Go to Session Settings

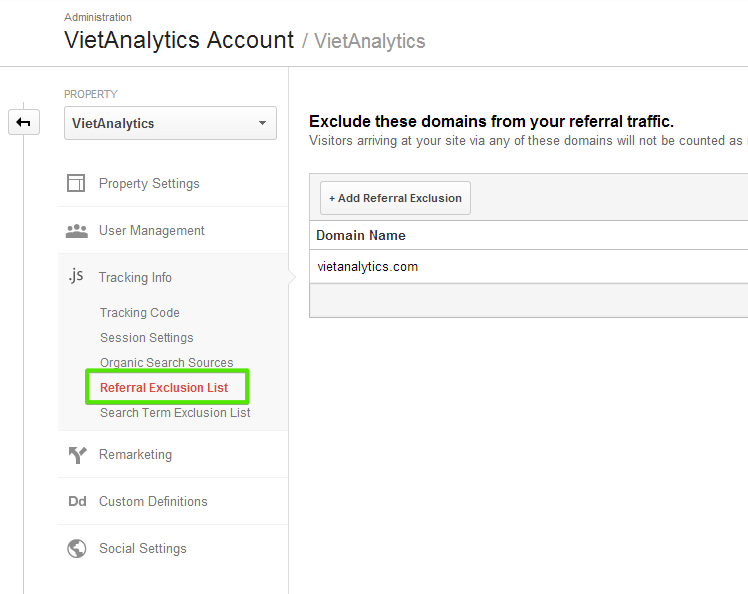coord(147,338)
